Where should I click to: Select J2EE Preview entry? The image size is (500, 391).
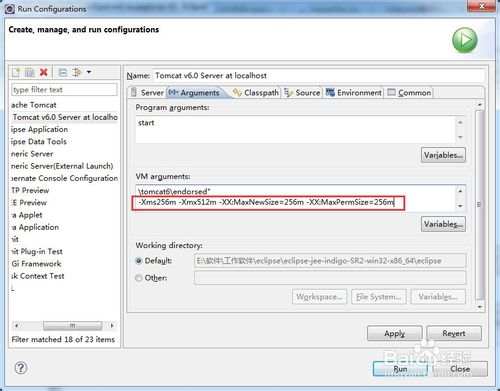pyautogui.click(x=29, y=203)
